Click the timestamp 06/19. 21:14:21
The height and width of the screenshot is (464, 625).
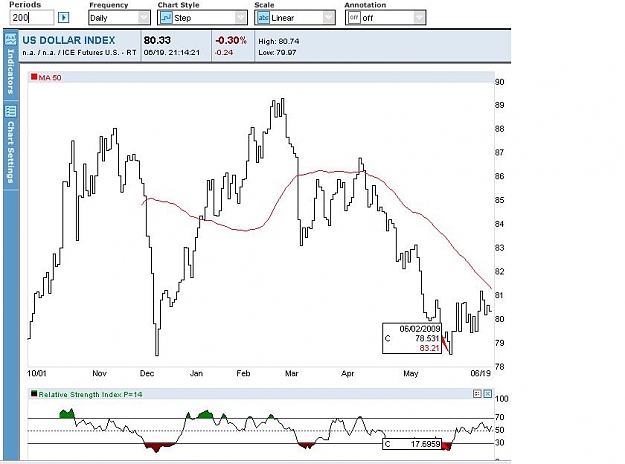coord(172,52)
